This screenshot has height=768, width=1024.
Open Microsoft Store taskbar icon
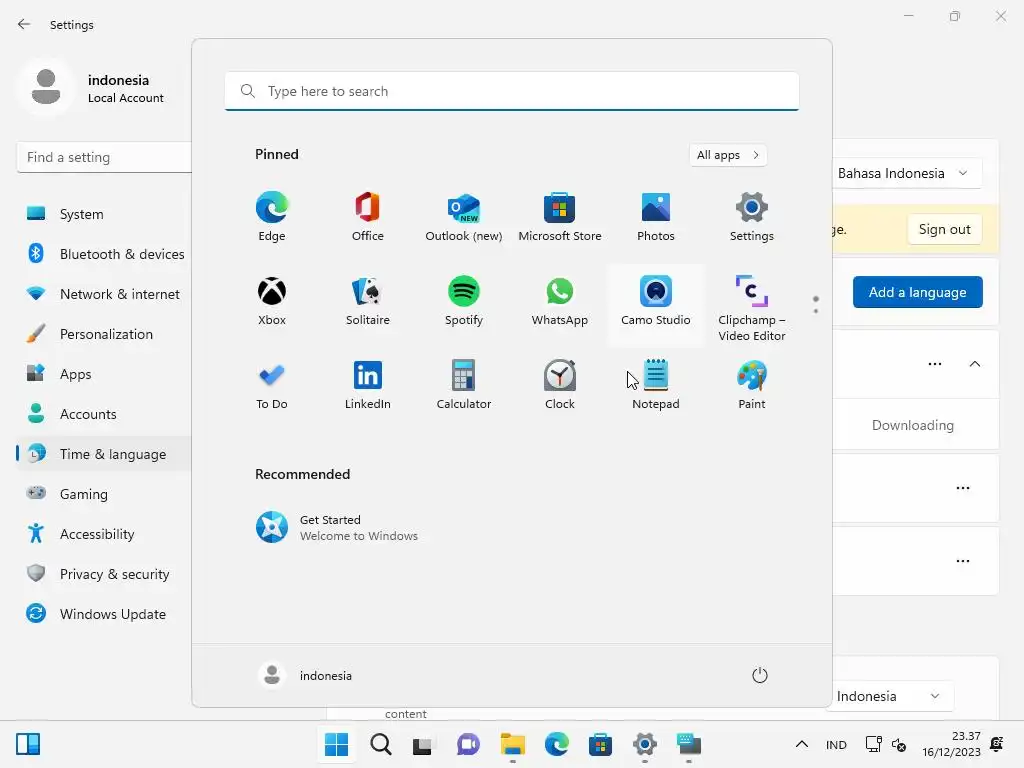(x=600, y=744)
